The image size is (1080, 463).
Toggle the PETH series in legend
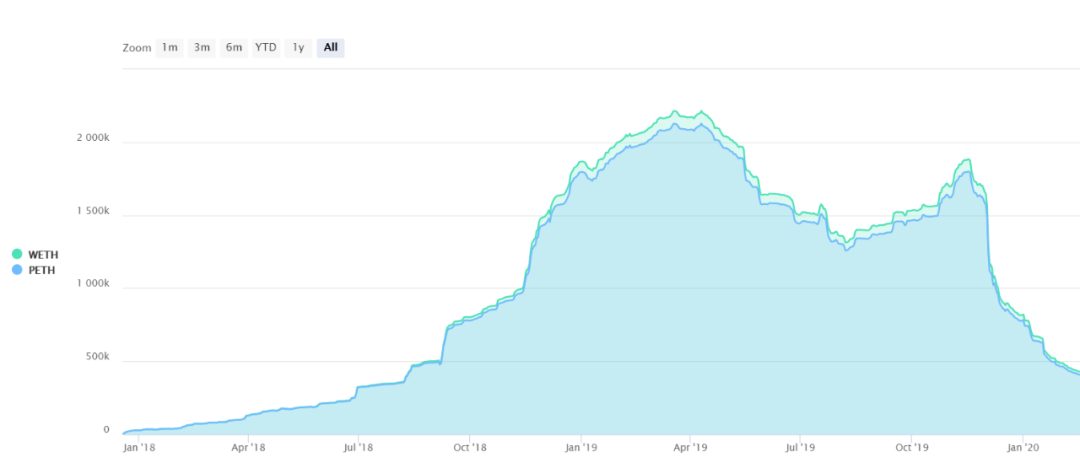34,270
